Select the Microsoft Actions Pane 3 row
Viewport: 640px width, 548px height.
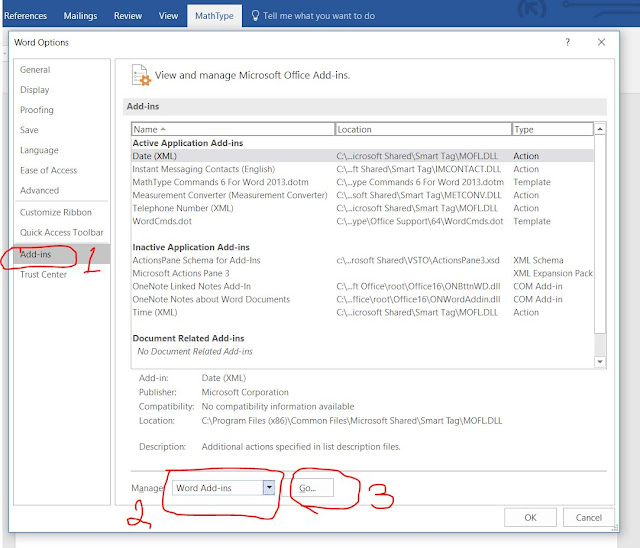pos(362,273)
